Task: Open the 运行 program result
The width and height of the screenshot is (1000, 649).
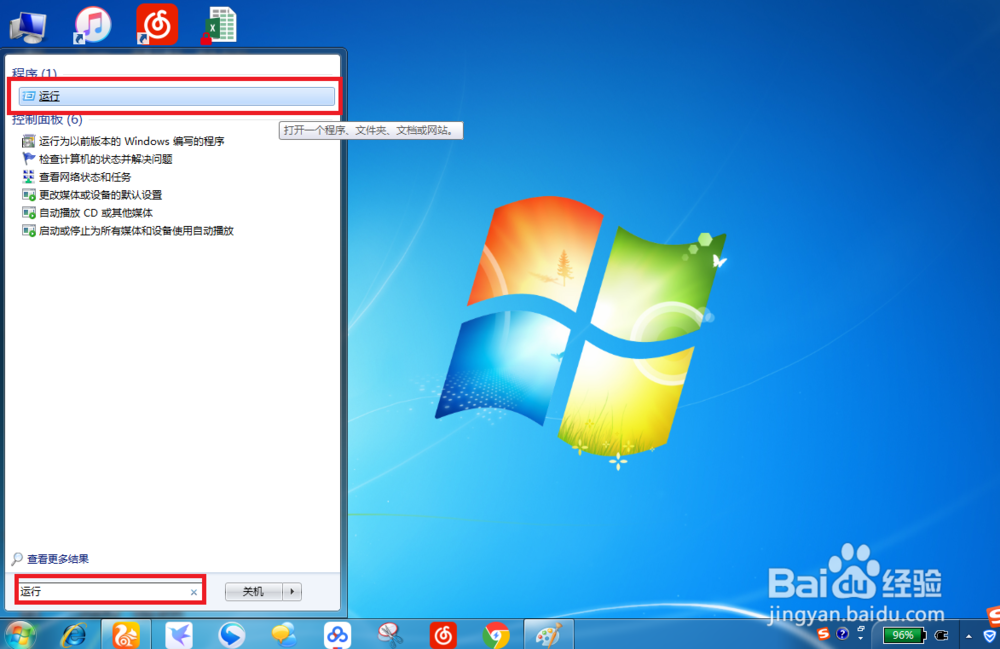Action: point(177,96)
